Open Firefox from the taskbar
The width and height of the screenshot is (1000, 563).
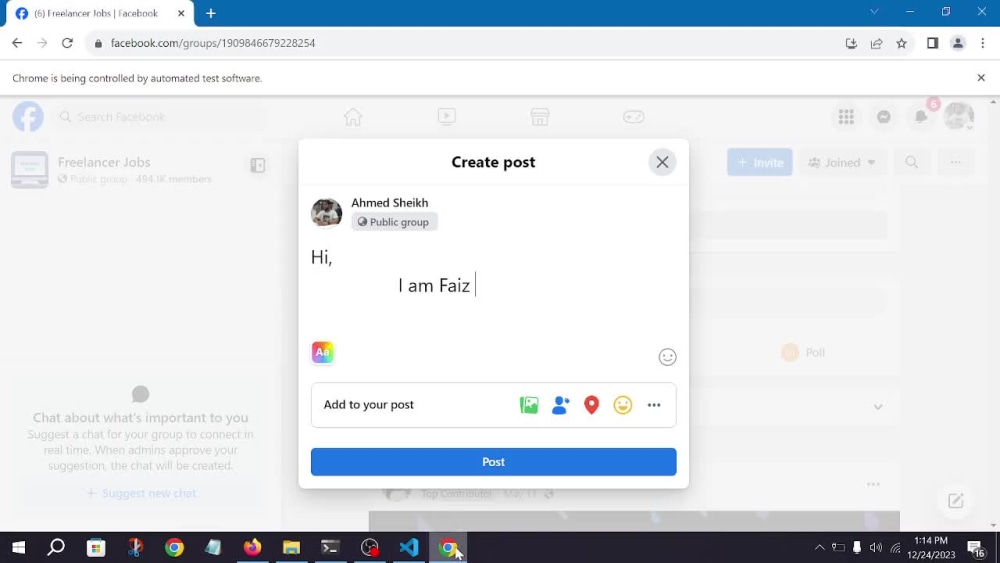[253, 547]
